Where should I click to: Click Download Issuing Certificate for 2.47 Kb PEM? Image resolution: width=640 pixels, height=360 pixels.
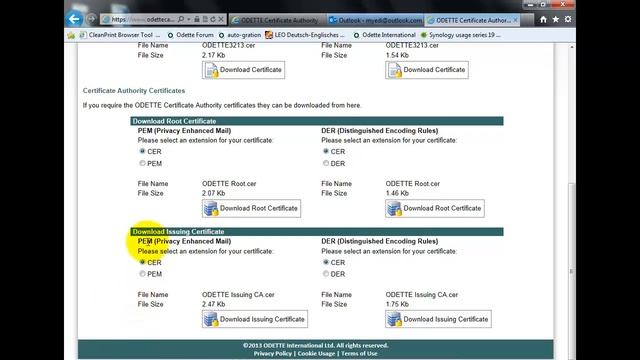point(255,319)
